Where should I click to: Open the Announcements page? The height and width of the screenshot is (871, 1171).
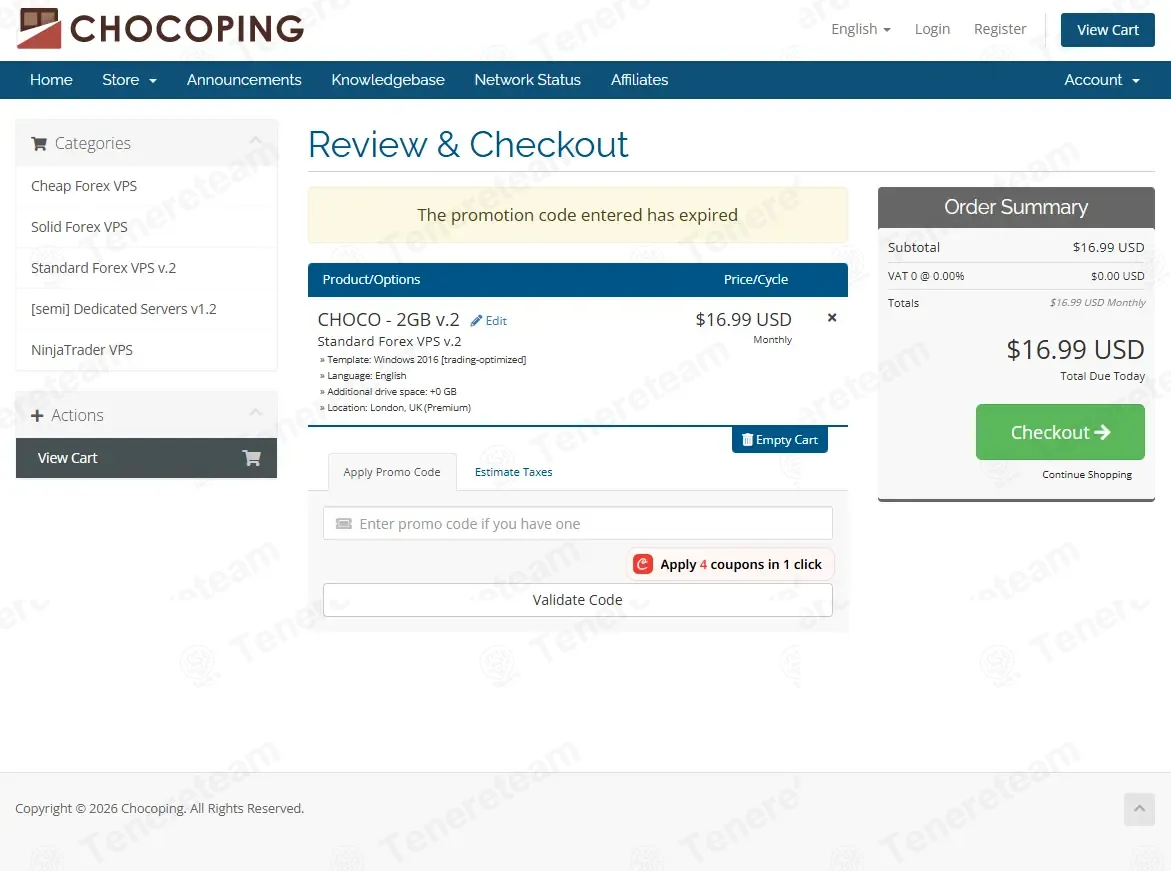[244, 80]
